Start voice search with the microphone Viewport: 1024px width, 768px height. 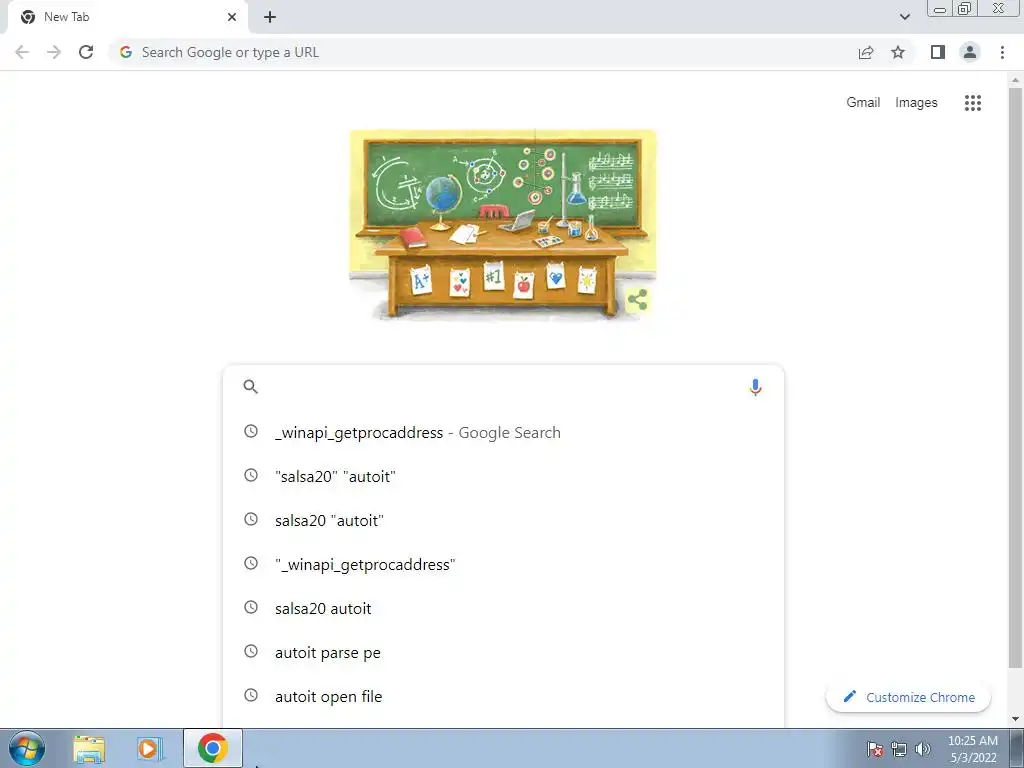pos(755,387)
